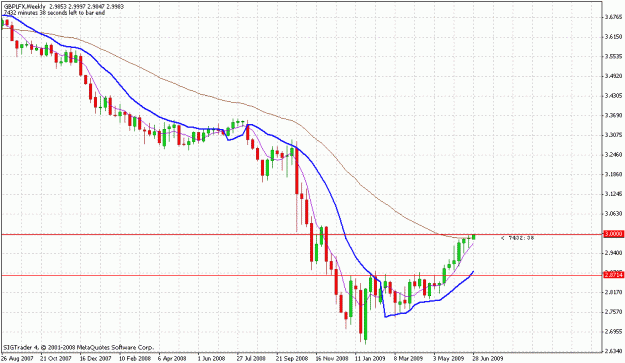Click the 21 Sep 2008 date label

pyautogui.click(x=291, y=359)
